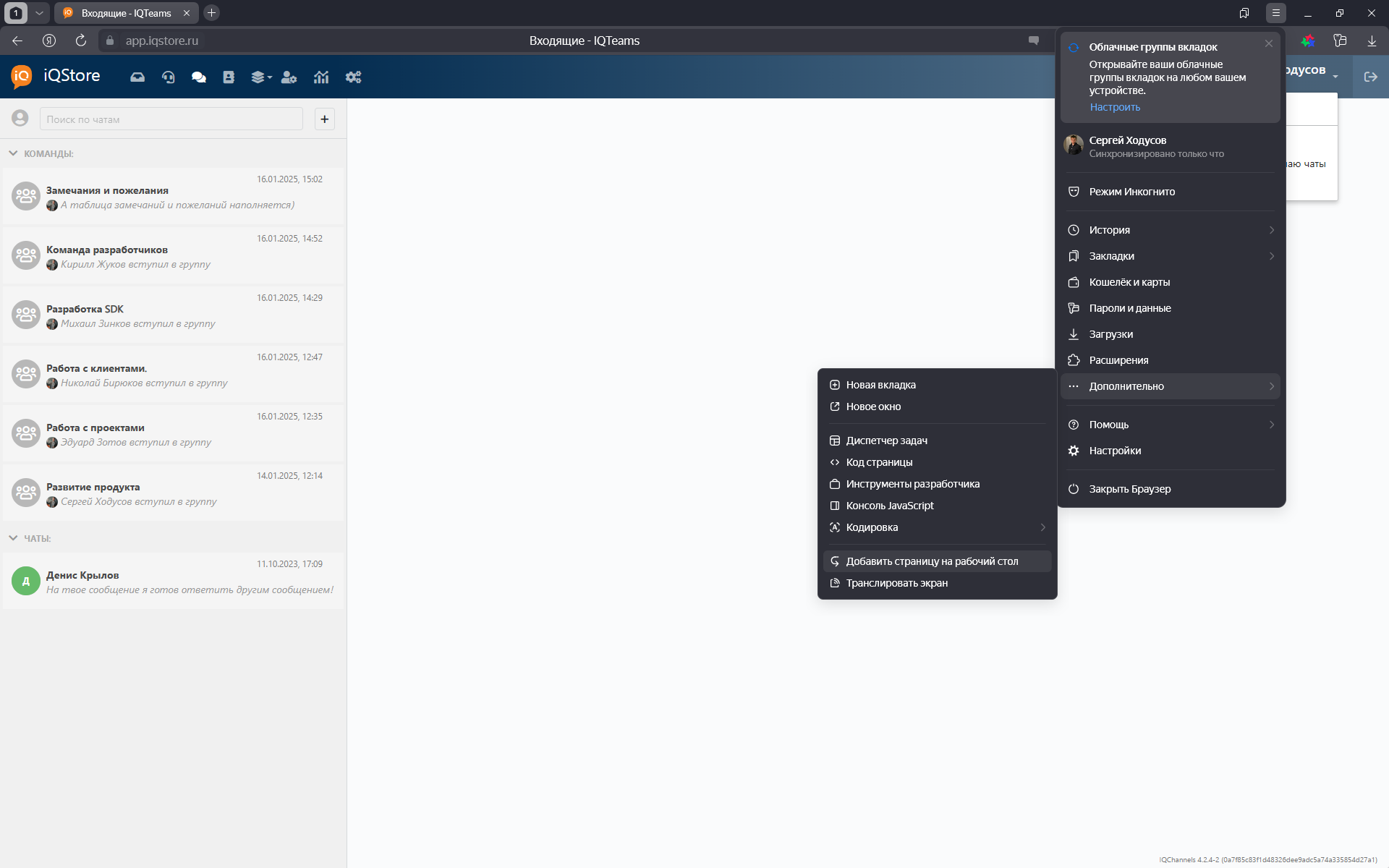Expand the layers stack dropdown in iQStore header

tap(261, 77)
